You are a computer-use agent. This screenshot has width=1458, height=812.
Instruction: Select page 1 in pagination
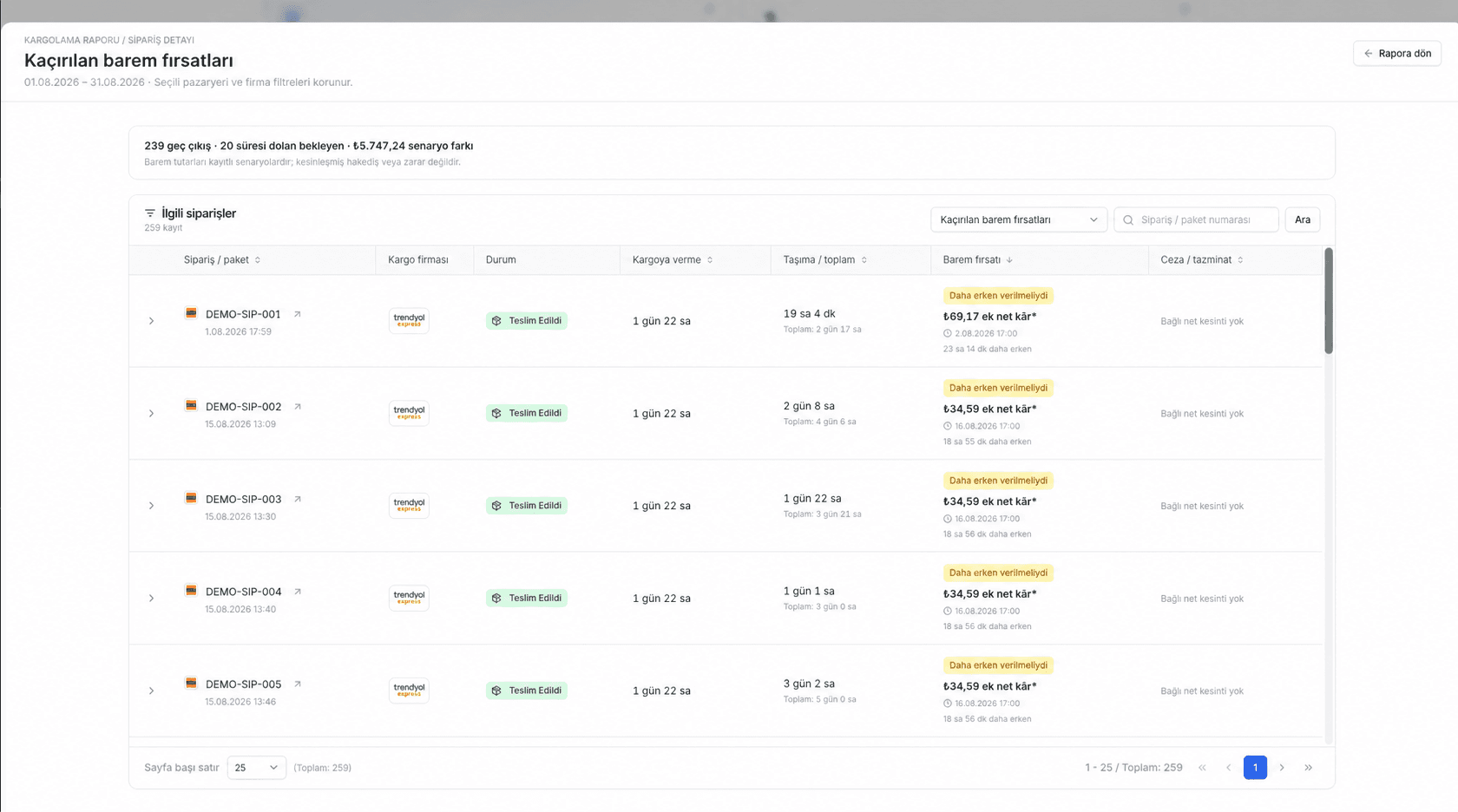[1255, 768]
